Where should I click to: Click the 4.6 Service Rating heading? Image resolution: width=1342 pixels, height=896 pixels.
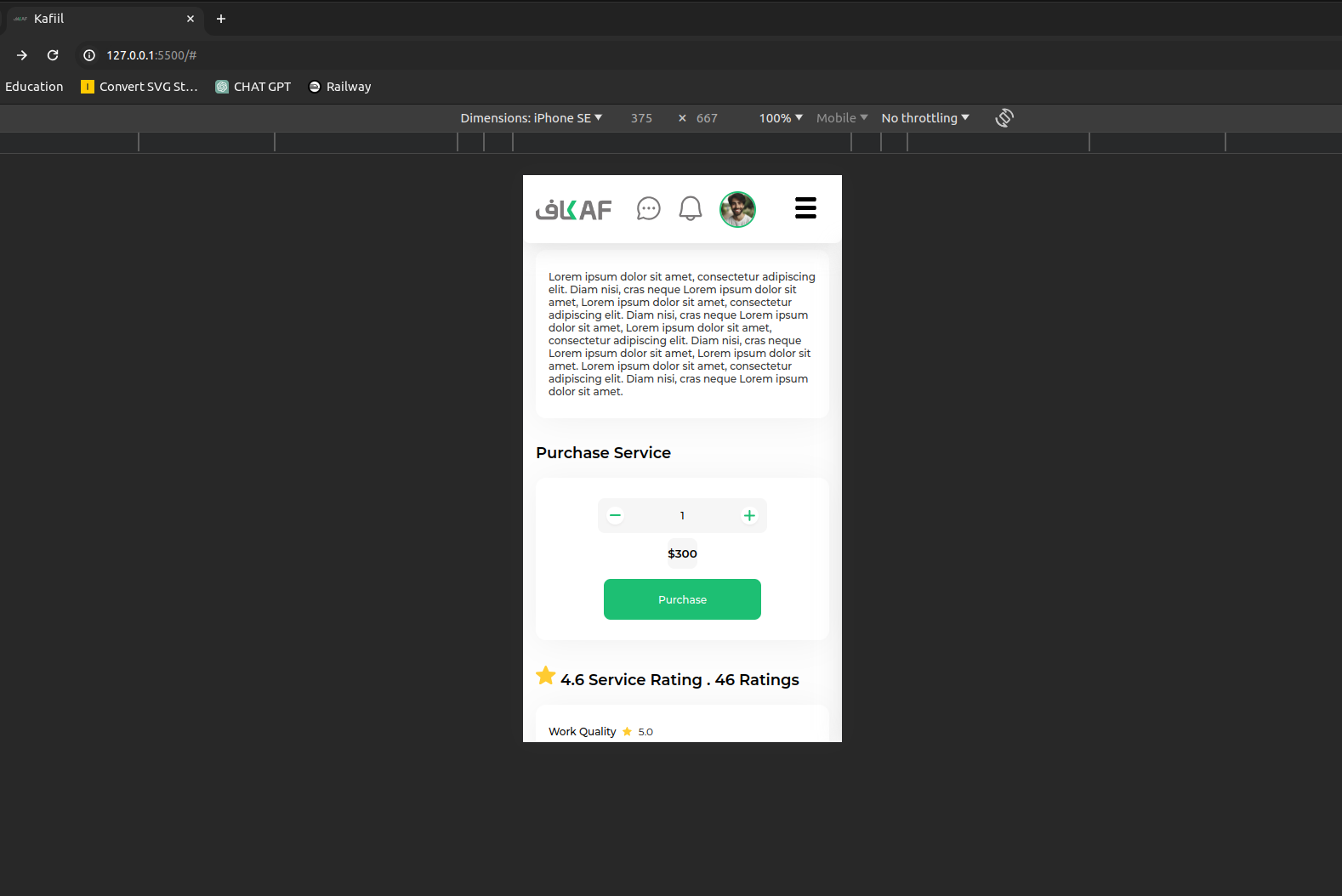click(x=680, y=680)
